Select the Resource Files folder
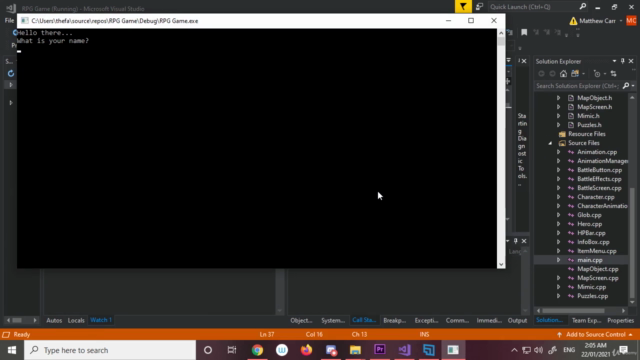This screenshot has width=640, height=360. [x=587, y=134]
